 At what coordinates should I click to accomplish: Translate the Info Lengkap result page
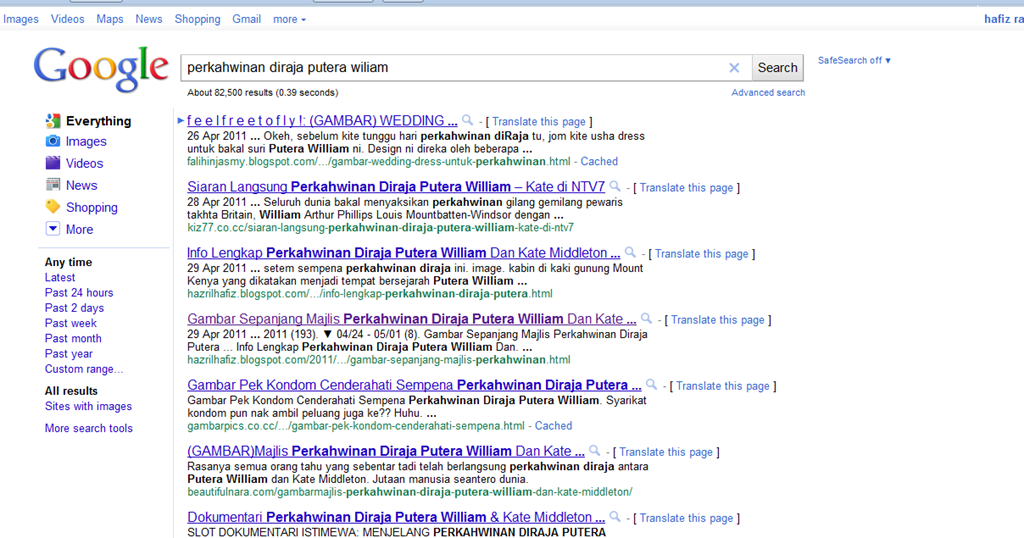coord(701,253)
